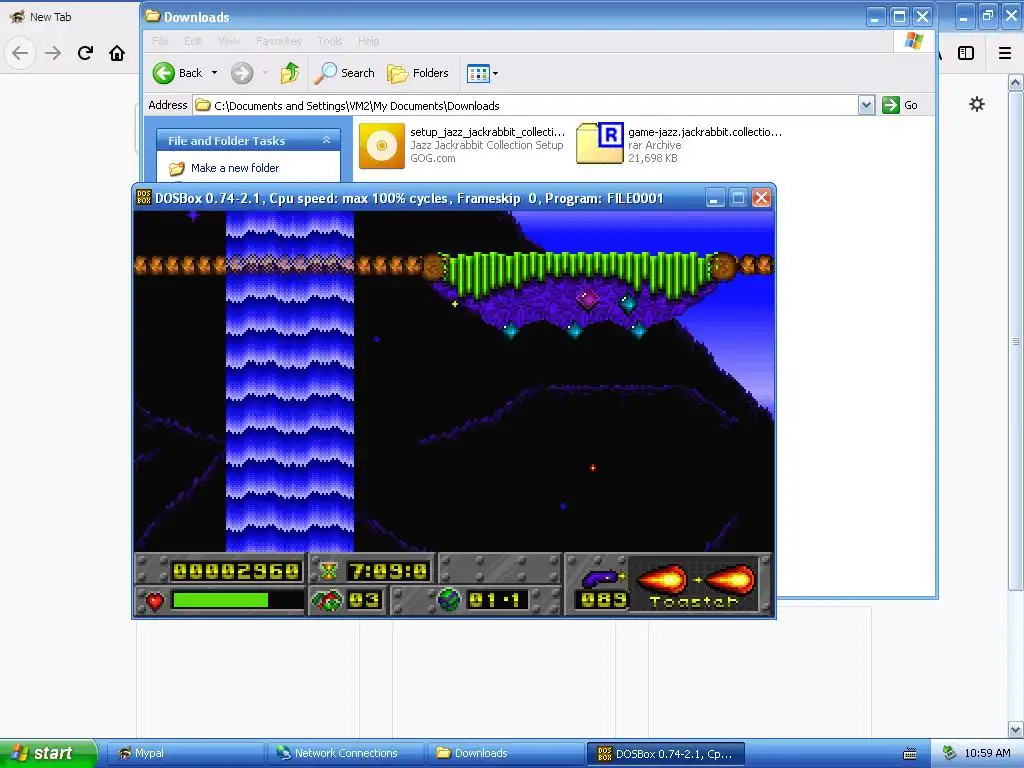Open the Edit menu in Downloads window
Image resolution: width=1024 pixels, height=768 pixels.
[193, 41]
